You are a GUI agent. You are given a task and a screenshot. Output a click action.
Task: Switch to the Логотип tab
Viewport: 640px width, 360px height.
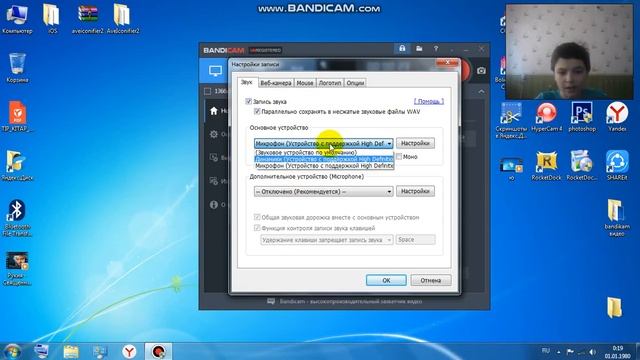click(x=330, y=83)
